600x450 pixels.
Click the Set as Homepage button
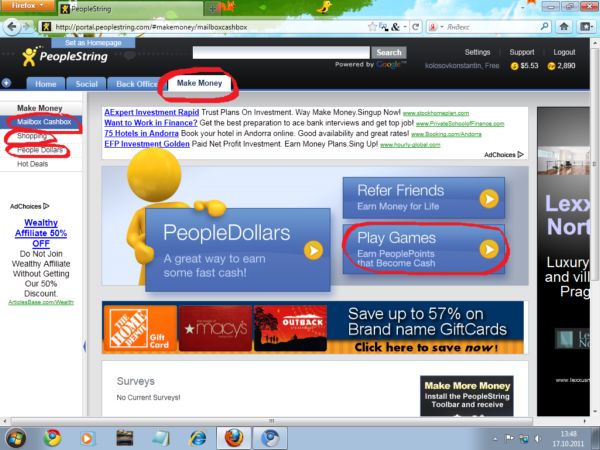[93, 43]
